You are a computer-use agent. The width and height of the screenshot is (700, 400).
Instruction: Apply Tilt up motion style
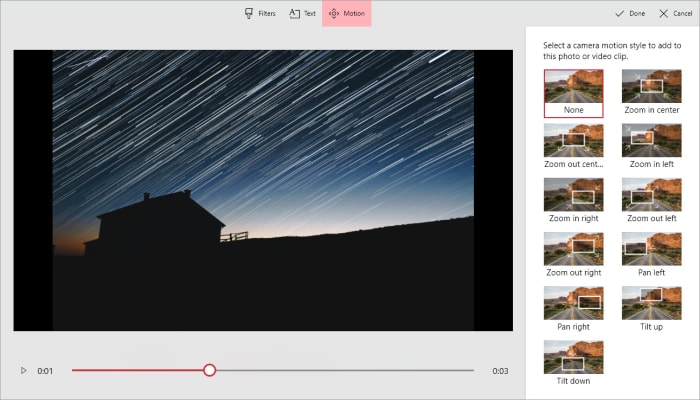(652, 309)
